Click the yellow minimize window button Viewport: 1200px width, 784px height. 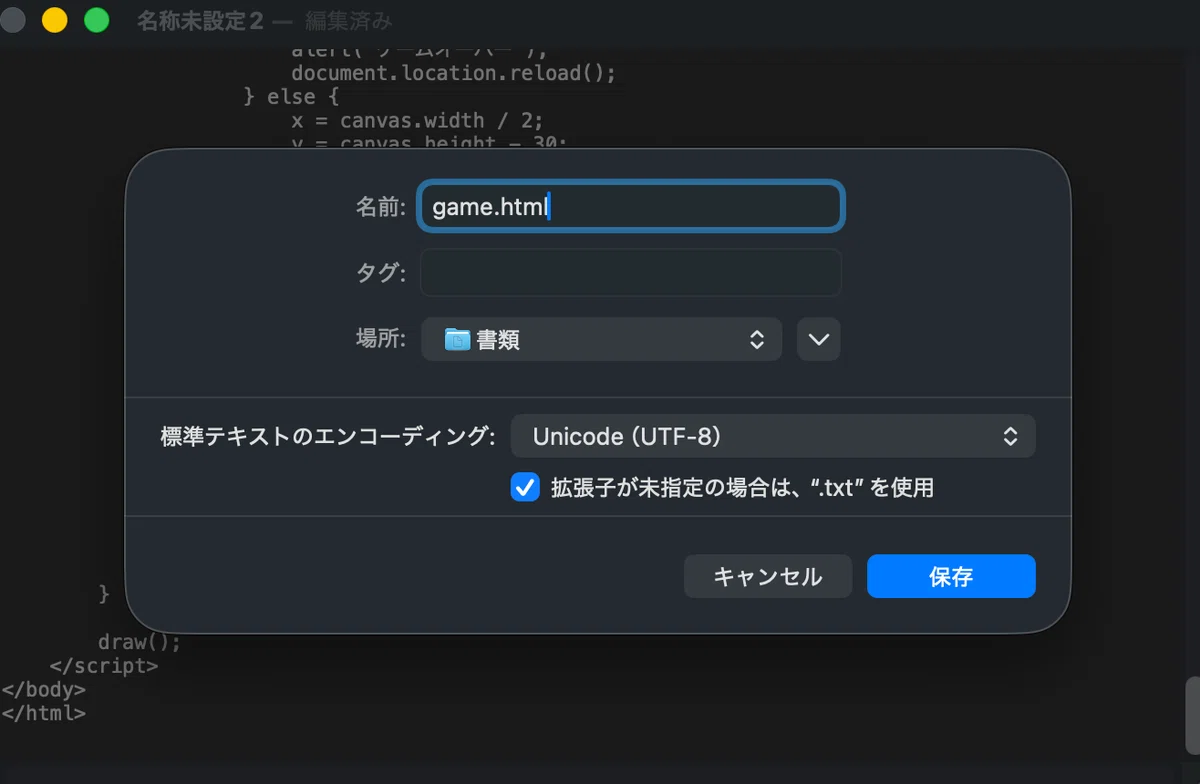(x=55, y=20)
